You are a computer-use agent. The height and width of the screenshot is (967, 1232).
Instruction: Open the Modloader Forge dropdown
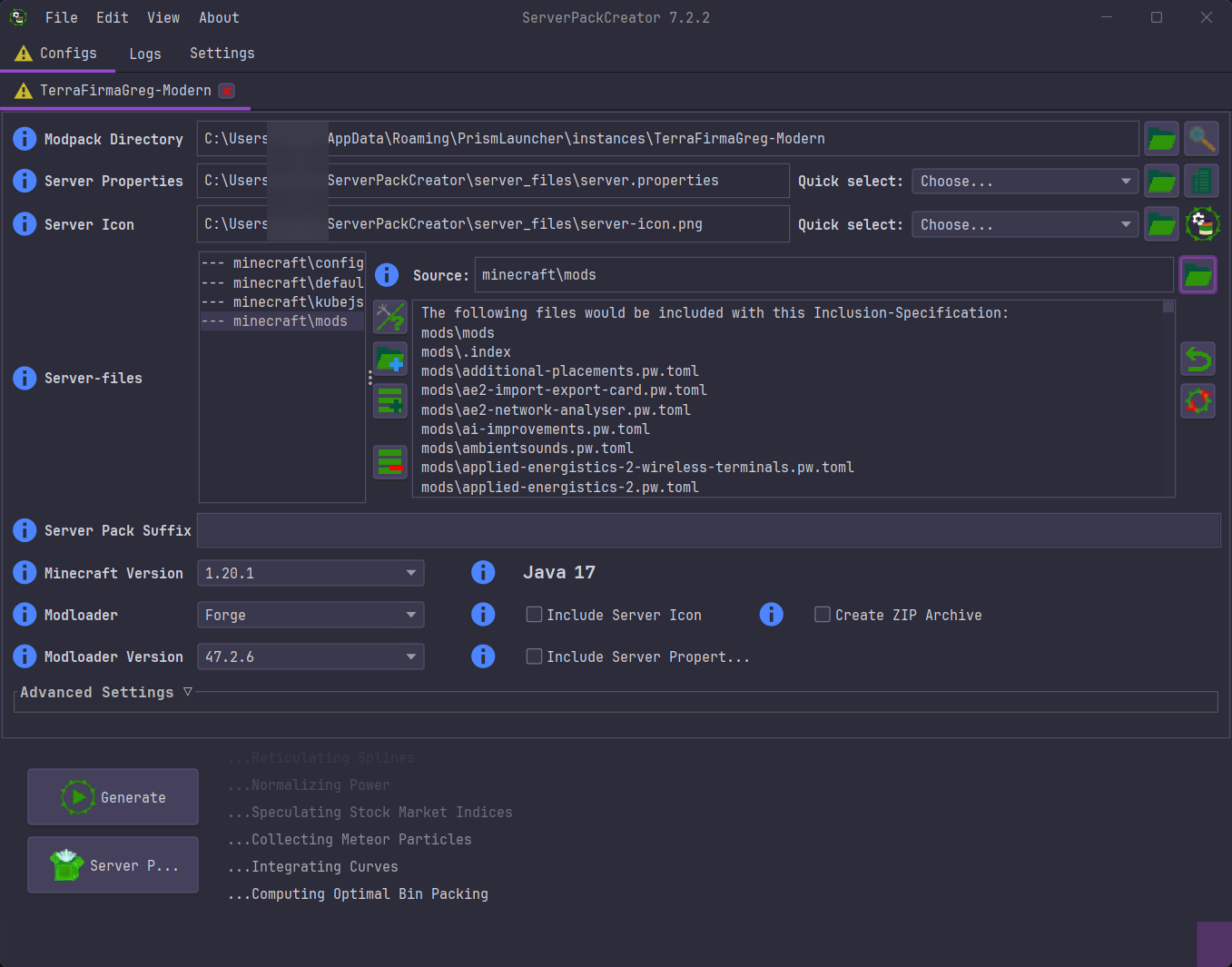click(x=310, y=615)
